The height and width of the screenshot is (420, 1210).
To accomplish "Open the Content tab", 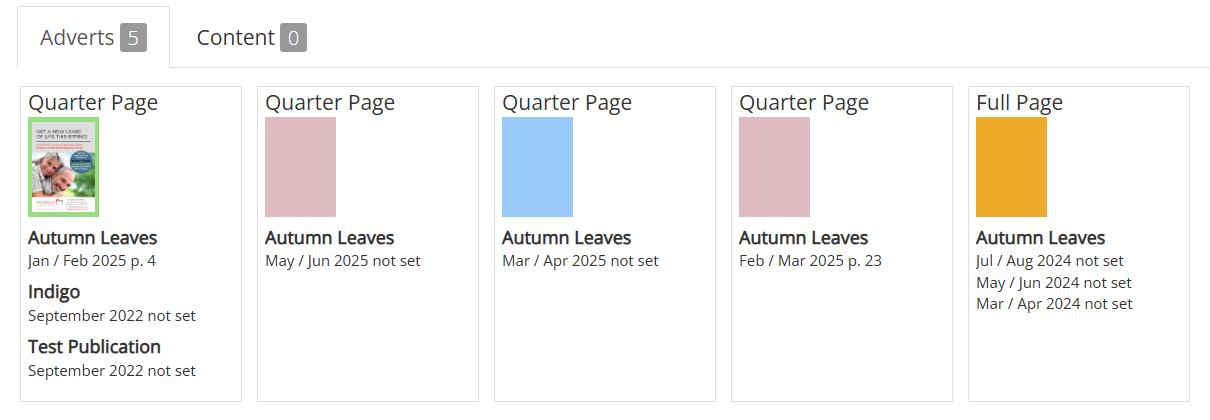I will pos(251,38).
